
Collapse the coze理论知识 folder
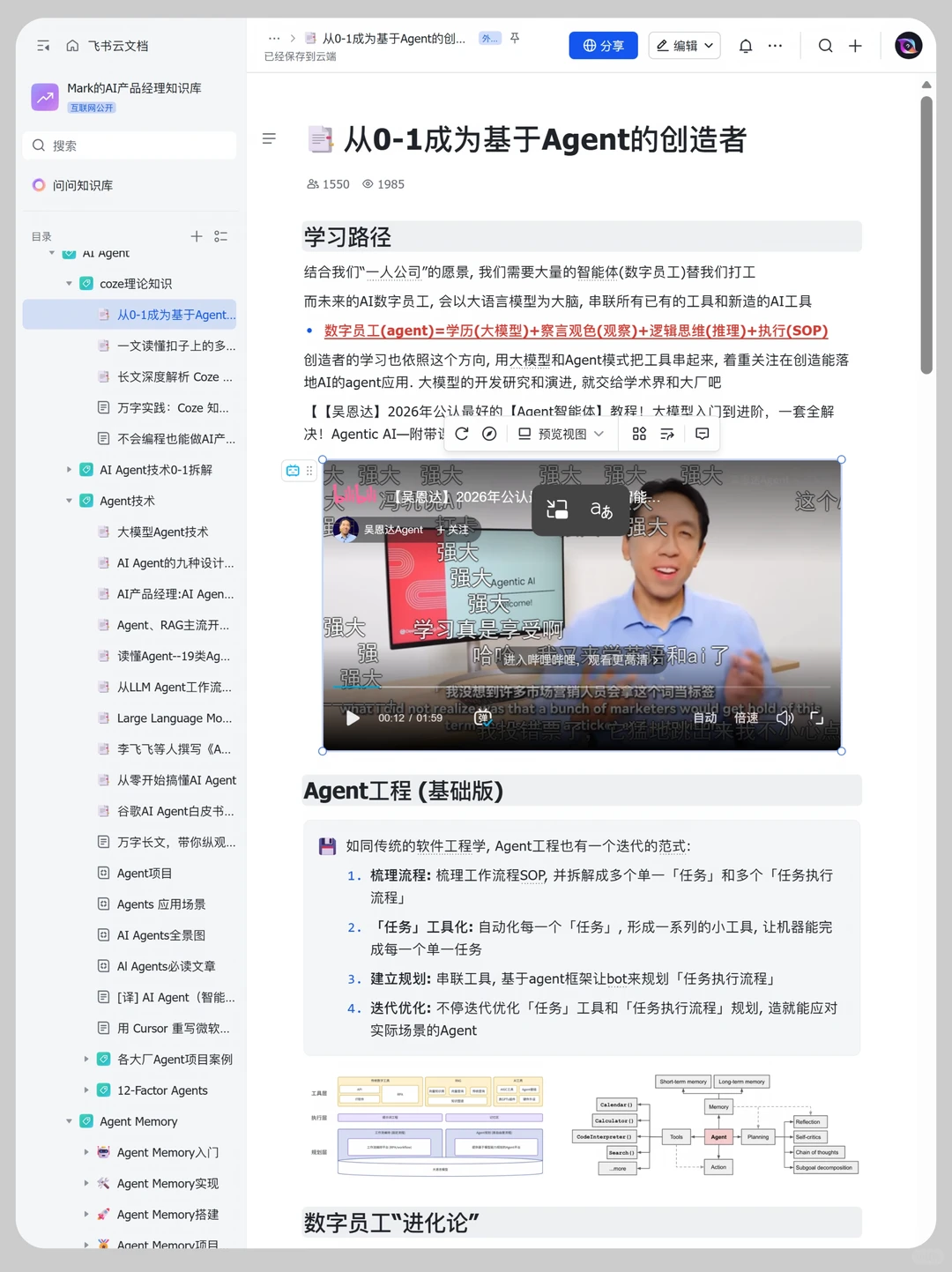(70, 284)
